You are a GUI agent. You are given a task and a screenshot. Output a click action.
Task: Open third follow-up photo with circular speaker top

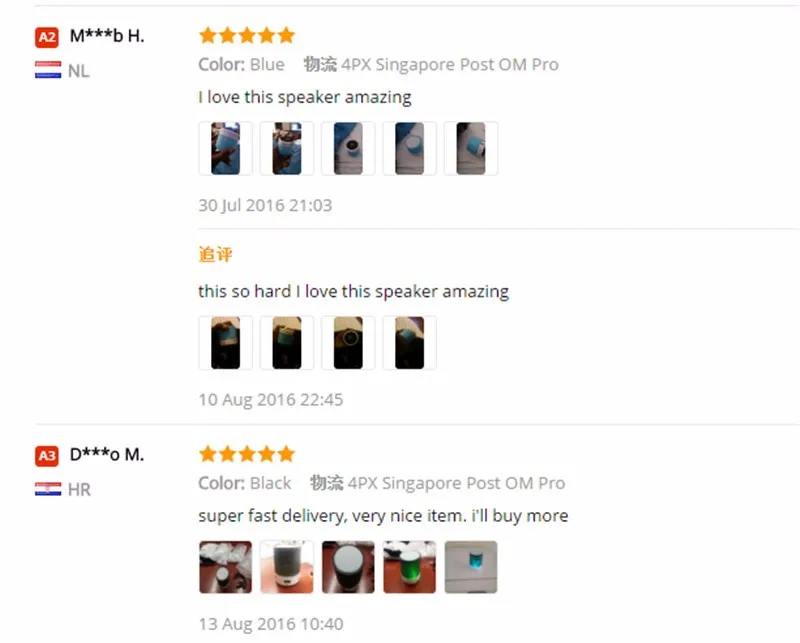pos(348,343)
